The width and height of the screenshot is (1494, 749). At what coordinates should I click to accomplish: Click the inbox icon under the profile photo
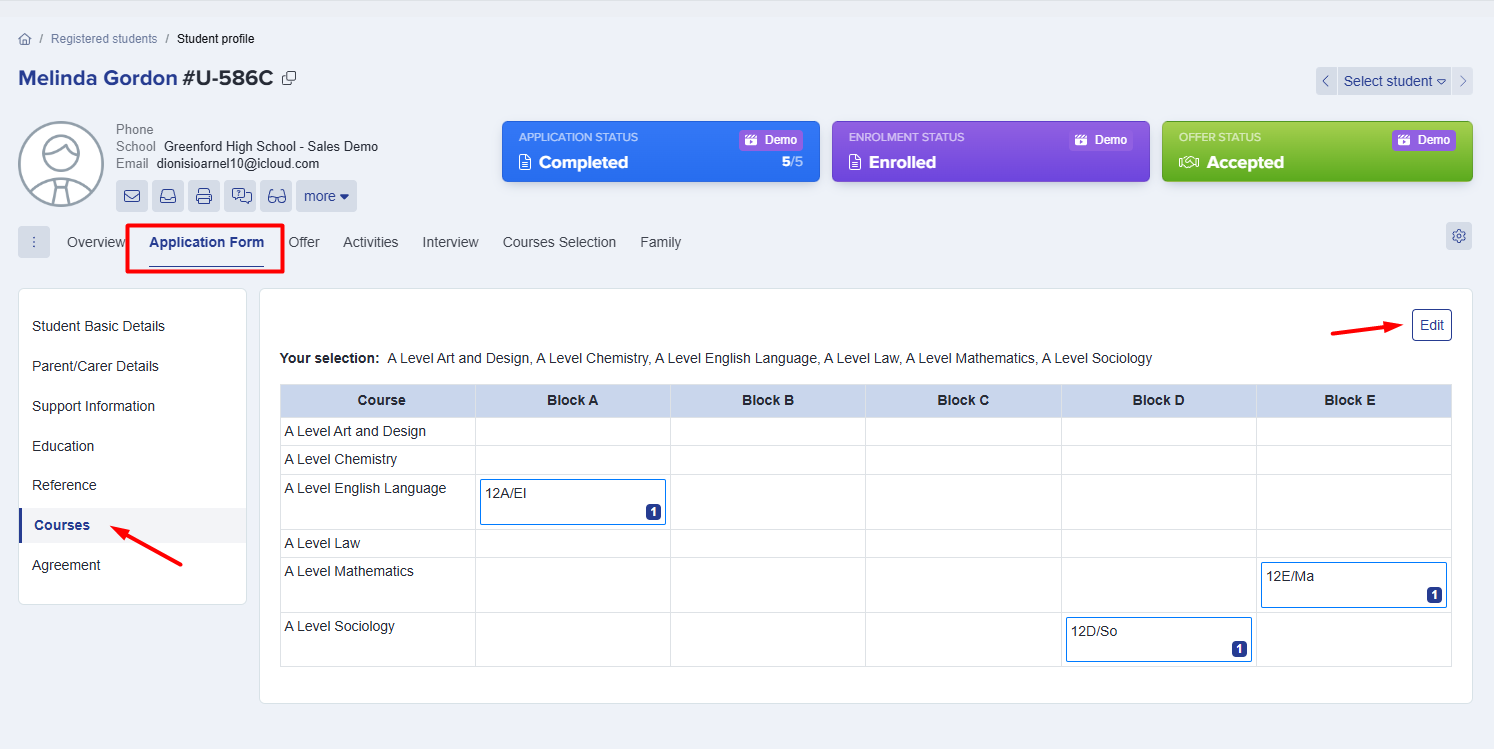click(x=167, y=196)
